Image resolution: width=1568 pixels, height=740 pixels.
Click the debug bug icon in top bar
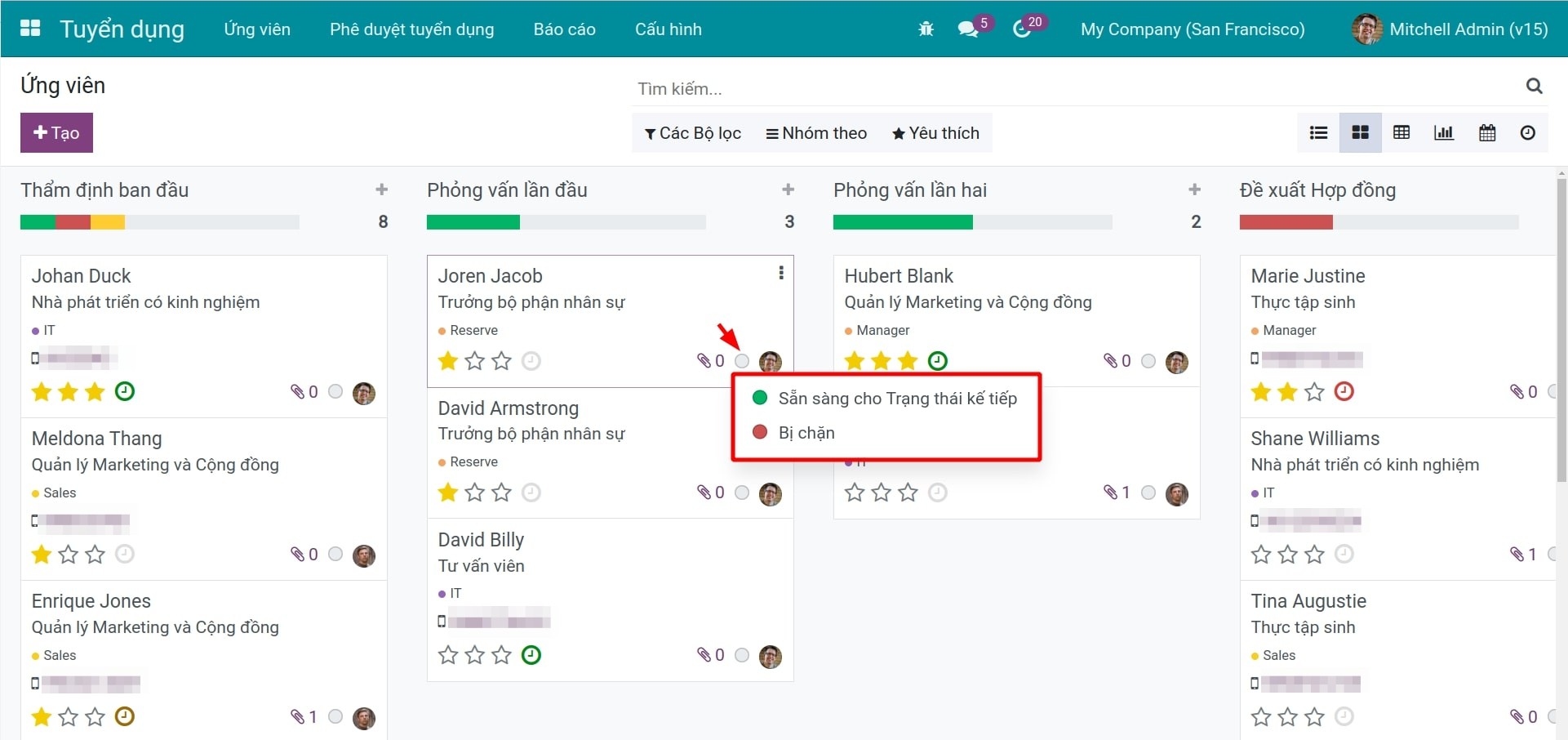coord(925,29)
